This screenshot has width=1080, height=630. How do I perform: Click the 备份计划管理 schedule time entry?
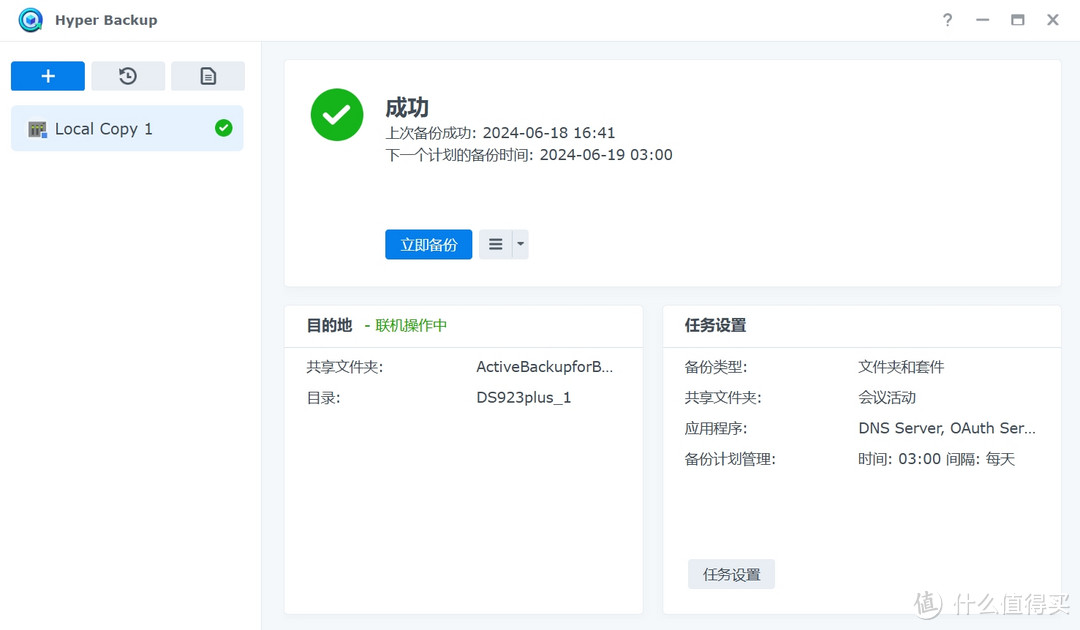point(938,459)
